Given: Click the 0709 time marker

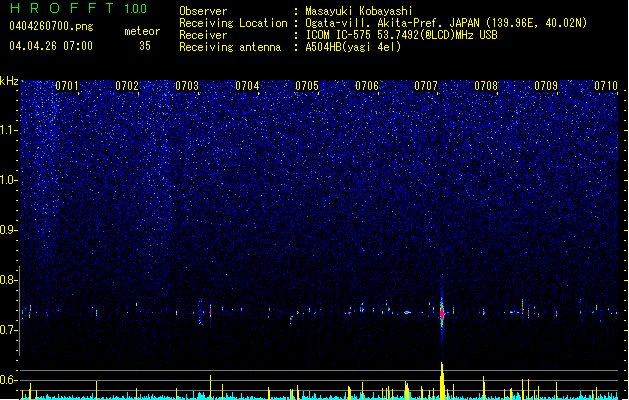Looking at the screenshot, I should tap(546, 86).
